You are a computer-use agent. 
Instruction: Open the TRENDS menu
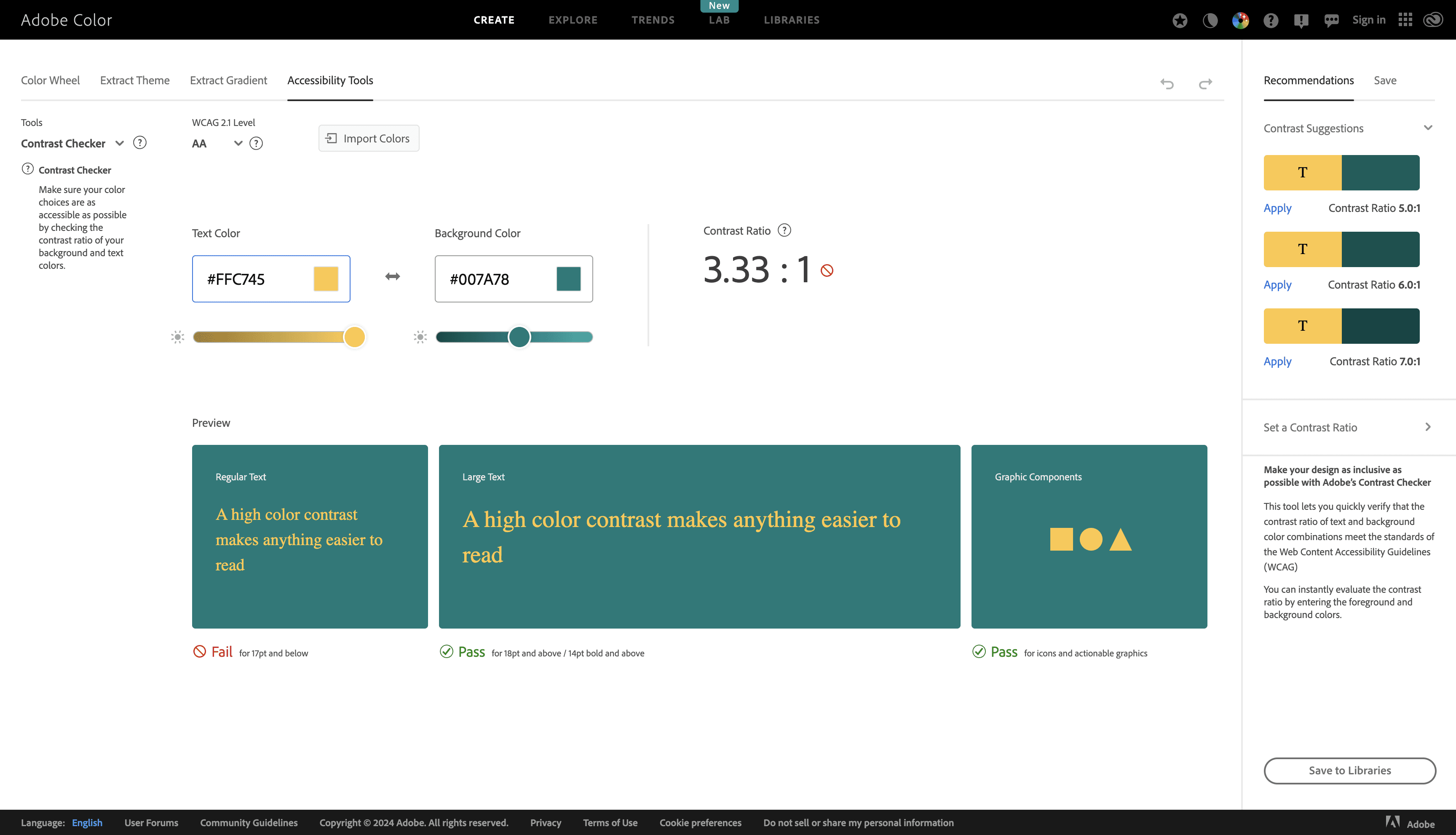(x=653, y=20)
